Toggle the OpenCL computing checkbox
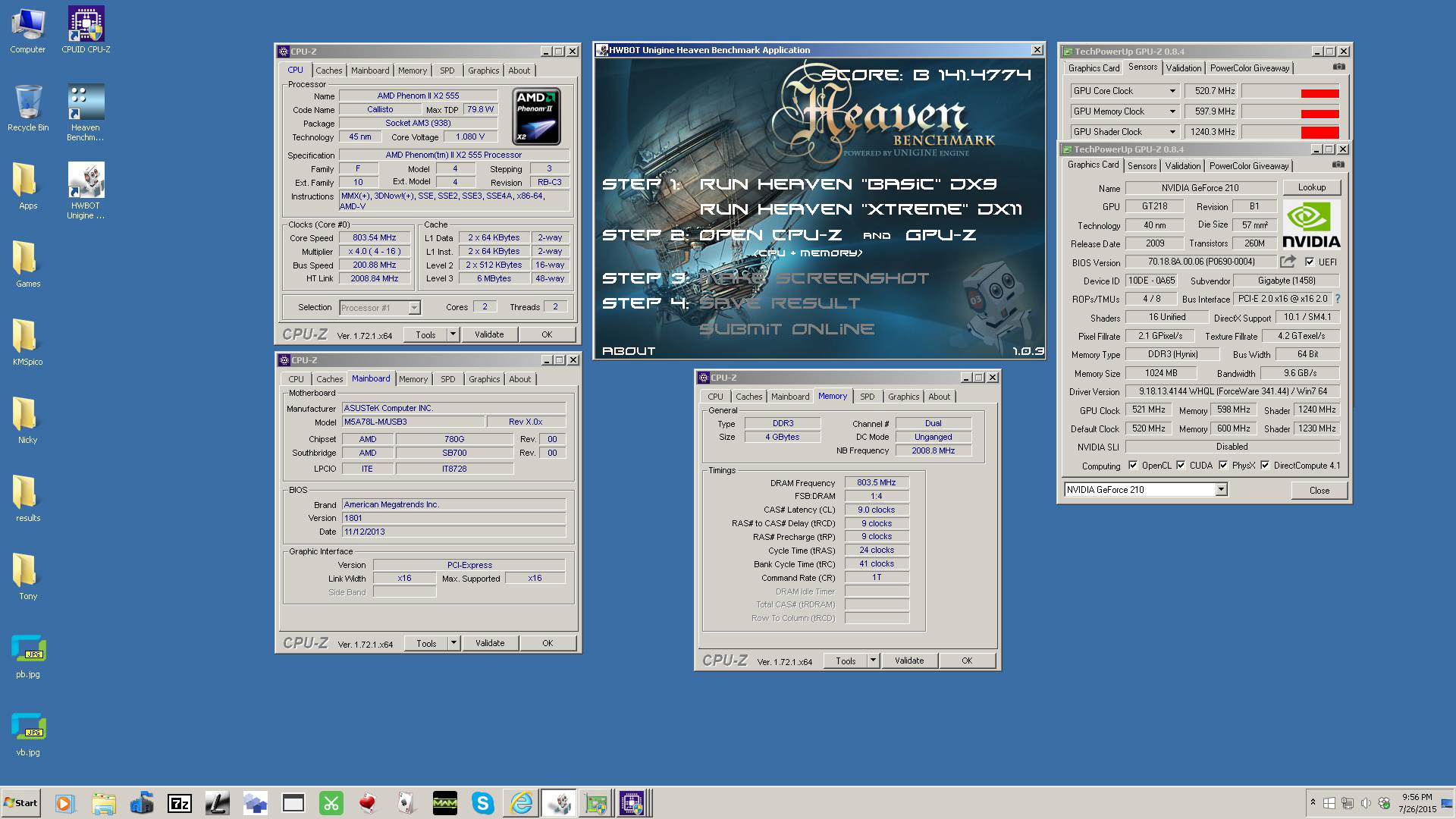The image size is (1456, 819). [1133, 466]
